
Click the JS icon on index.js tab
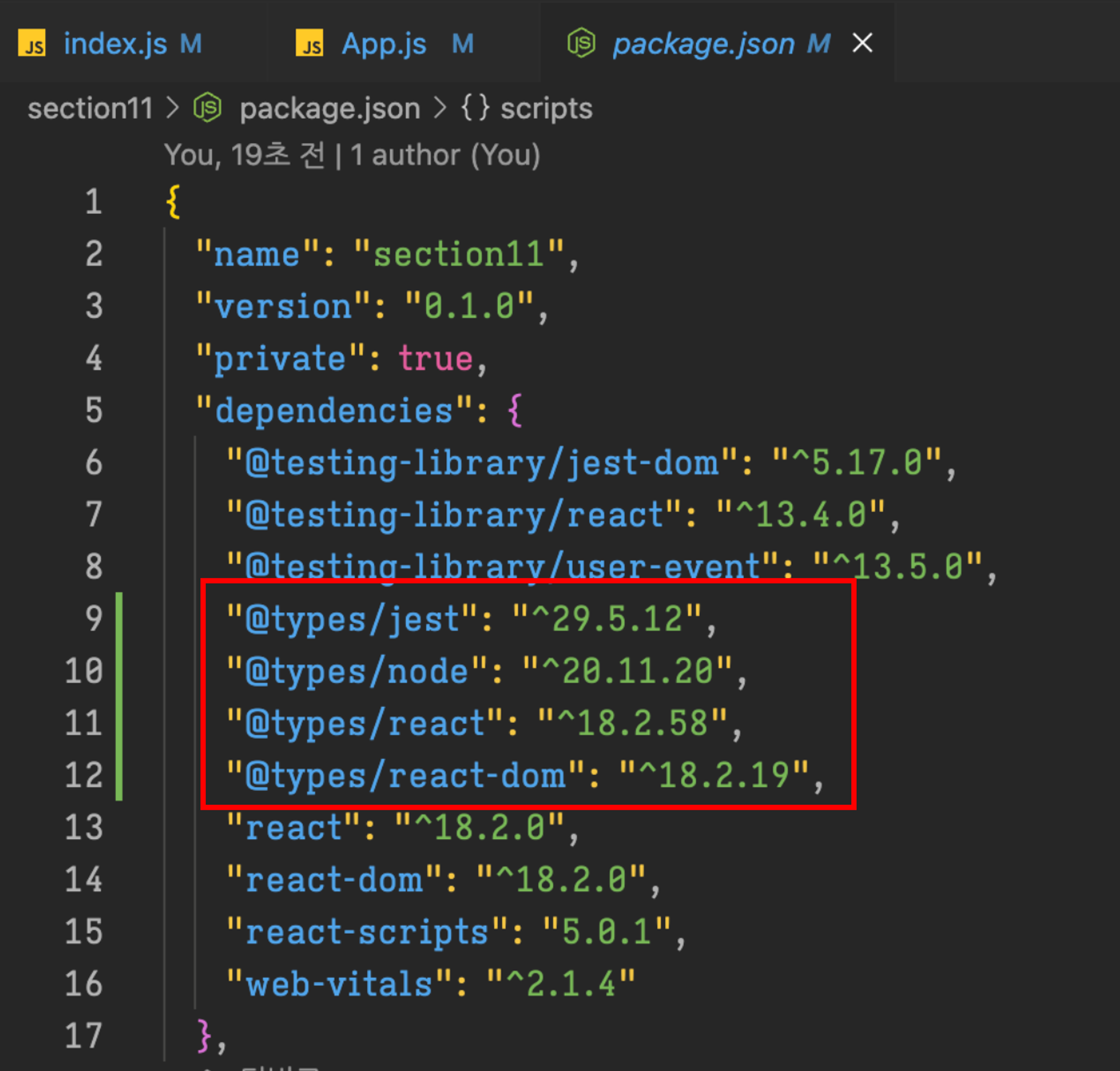coord(32,44)
